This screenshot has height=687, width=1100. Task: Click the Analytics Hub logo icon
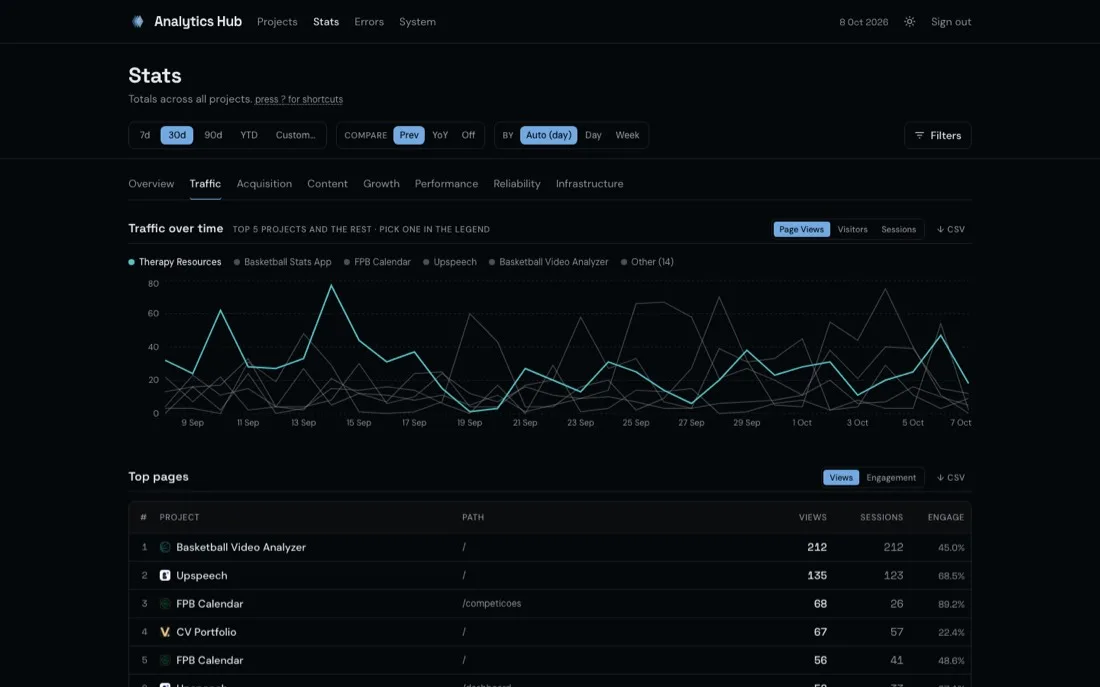pyautogui.click(x=138, y=22)
